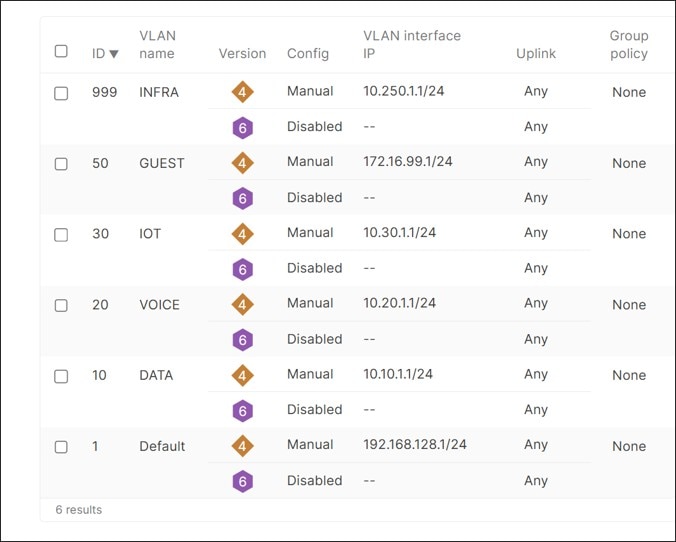676x542 pixels.
Task: Click the IOT VLAN name
Action: 150,234
